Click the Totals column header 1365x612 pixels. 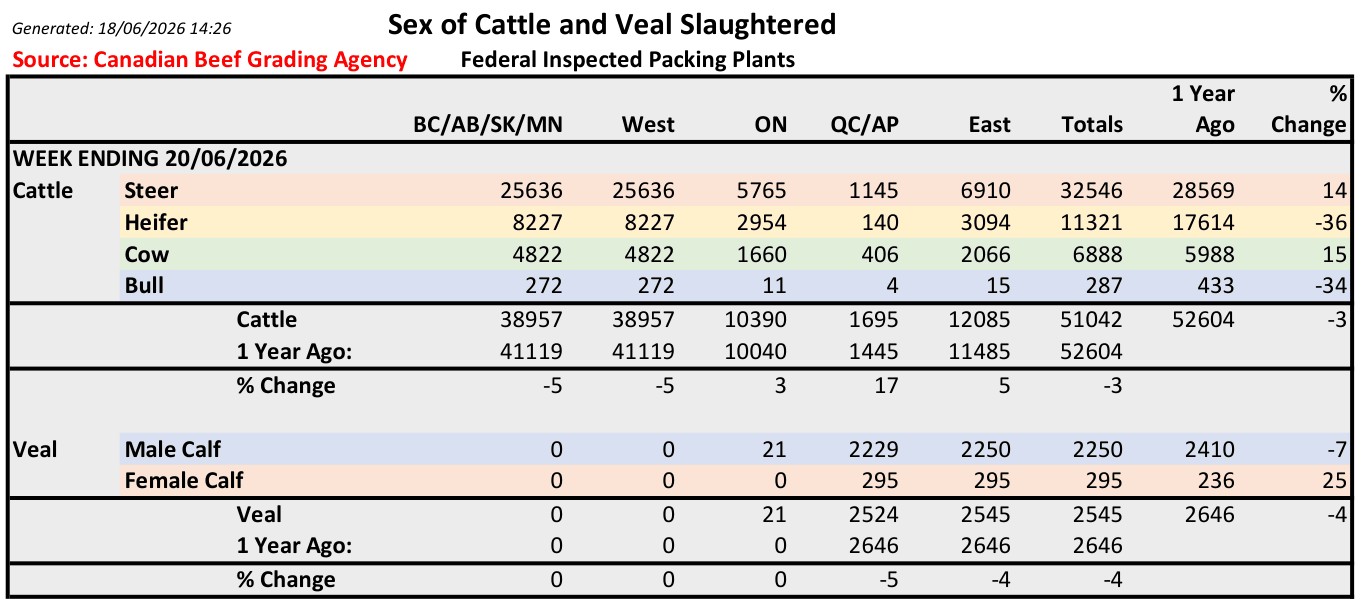(x=1092, y=125)
